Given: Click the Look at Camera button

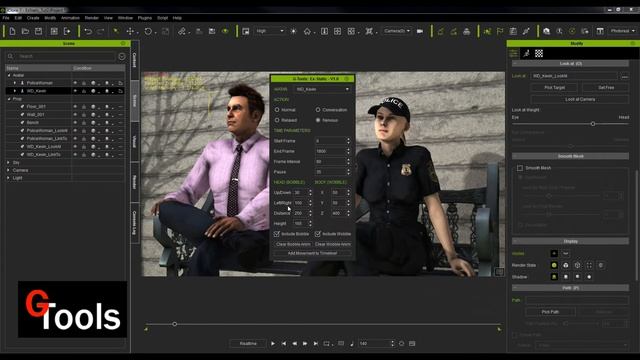Looking at the screenshot, I should tap(580, 100).
